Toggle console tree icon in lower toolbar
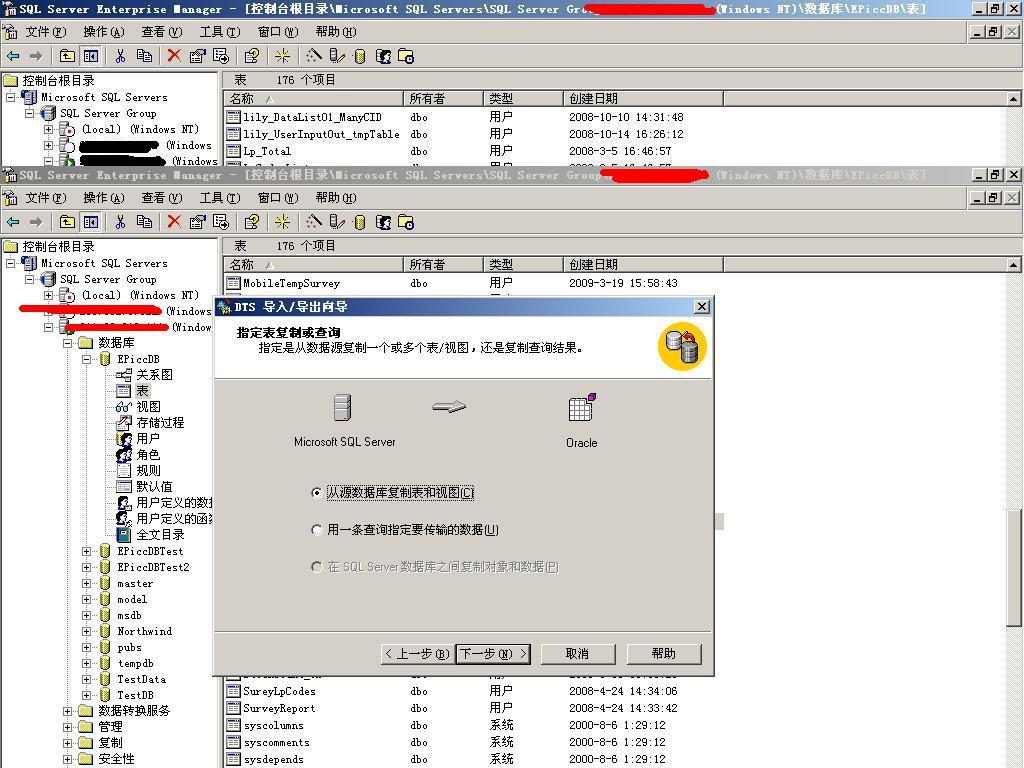This screenshot has width=1024, height=768. tap(91, 222)
